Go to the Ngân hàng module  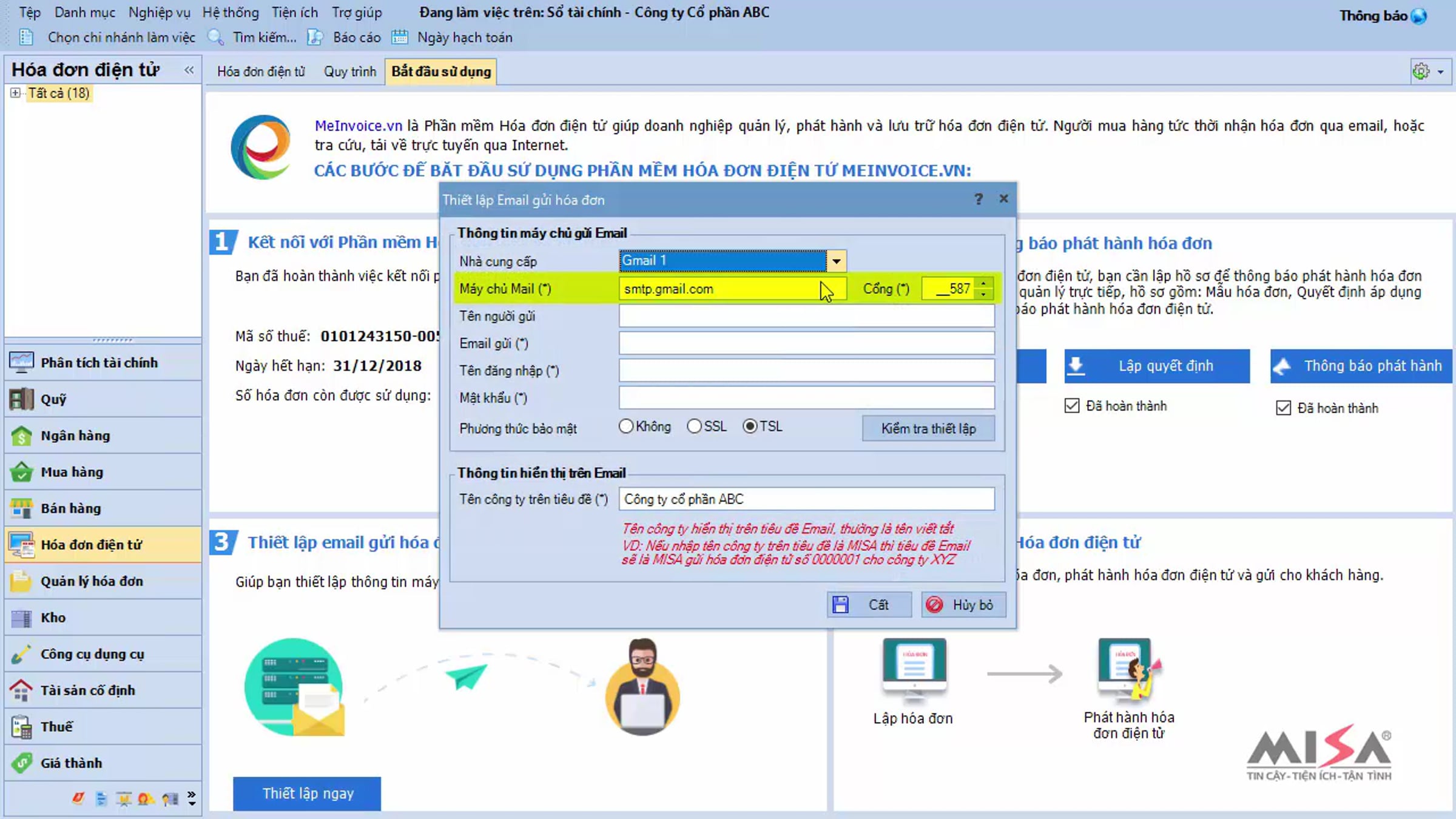(x=103, y=436)
